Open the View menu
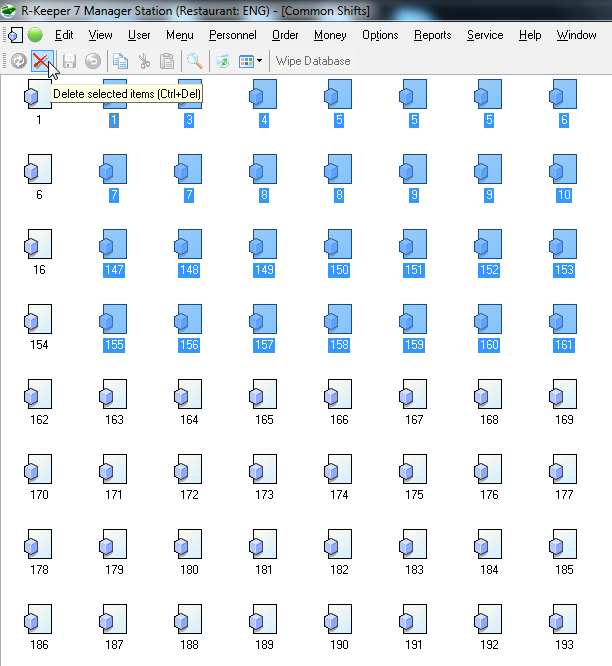The width and height of the screenshot is (612, 666). [100, 35]
